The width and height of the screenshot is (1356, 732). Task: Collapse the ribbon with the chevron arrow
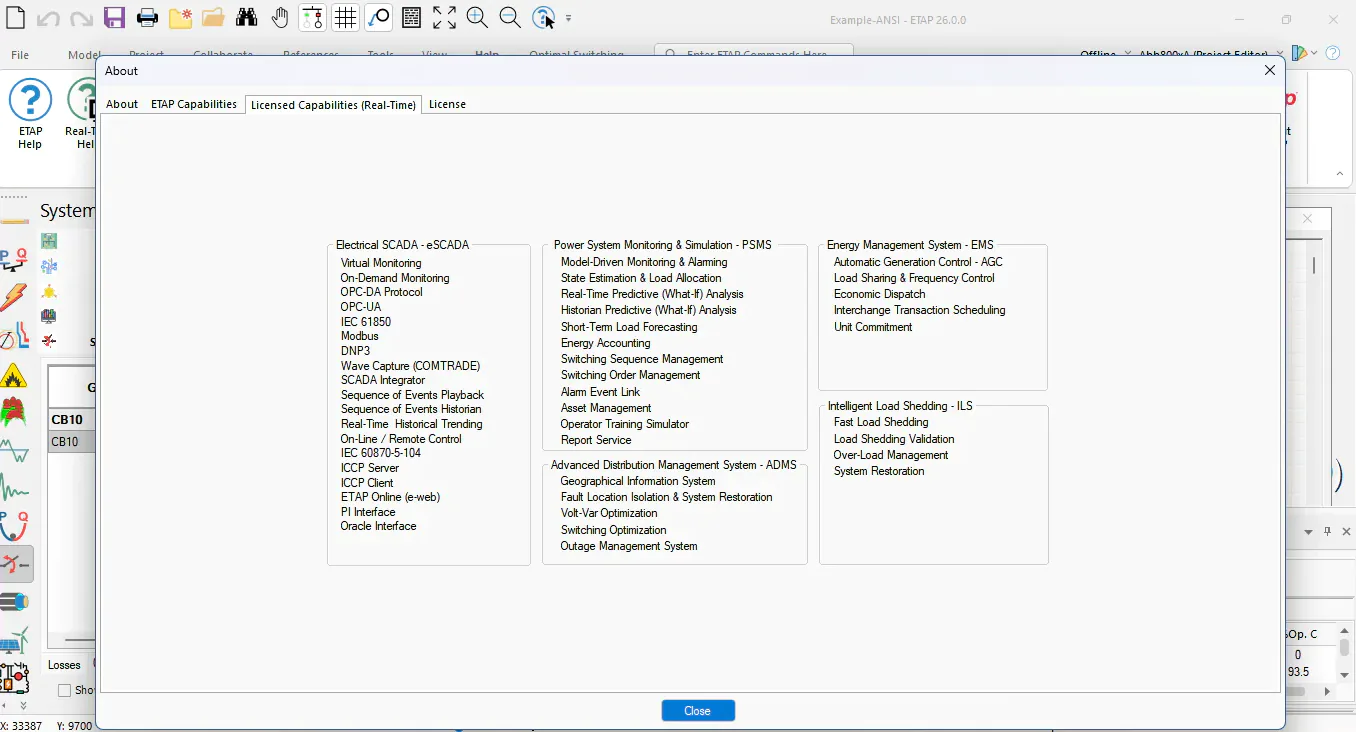[1340, 174]
